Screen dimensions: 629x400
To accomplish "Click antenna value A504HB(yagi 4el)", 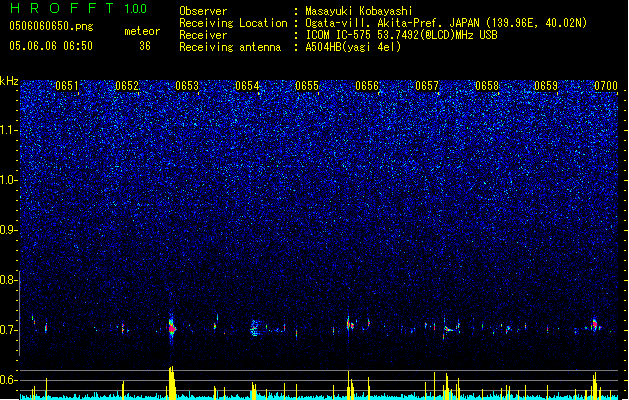I will tap(353, 47).
